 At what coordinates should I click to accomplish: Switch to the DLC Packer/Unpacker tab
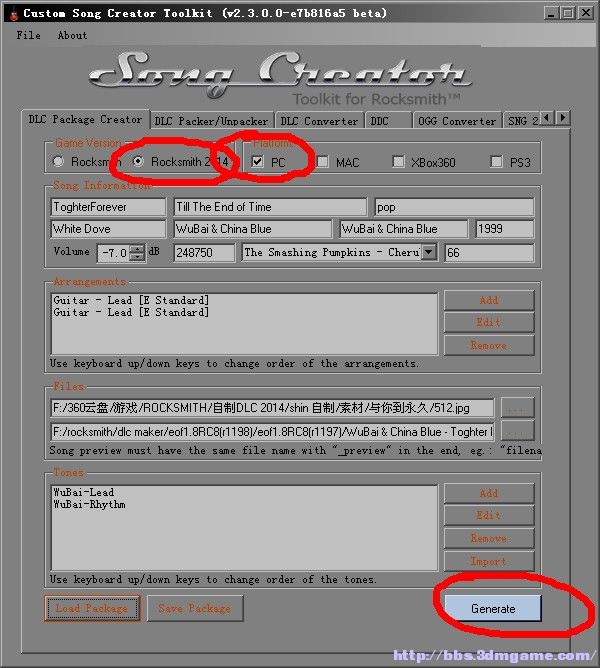pos(211,121)
